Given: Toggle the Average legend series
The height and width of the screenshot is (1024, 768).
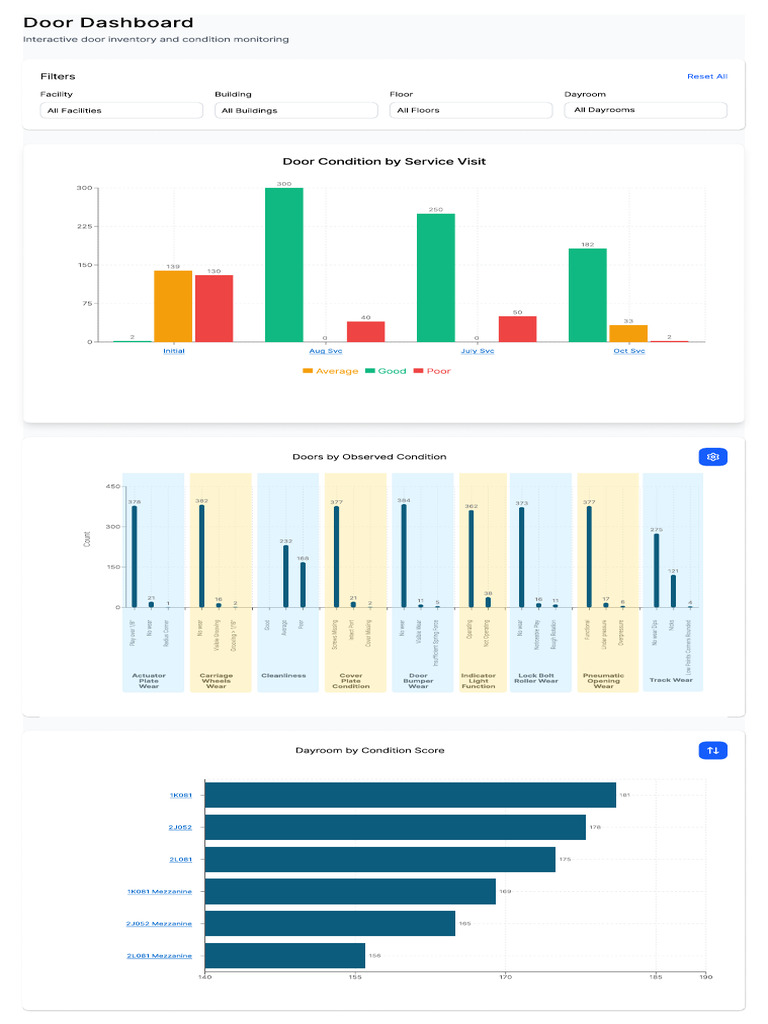Looking at the screenshot, I should coord(330,371).
